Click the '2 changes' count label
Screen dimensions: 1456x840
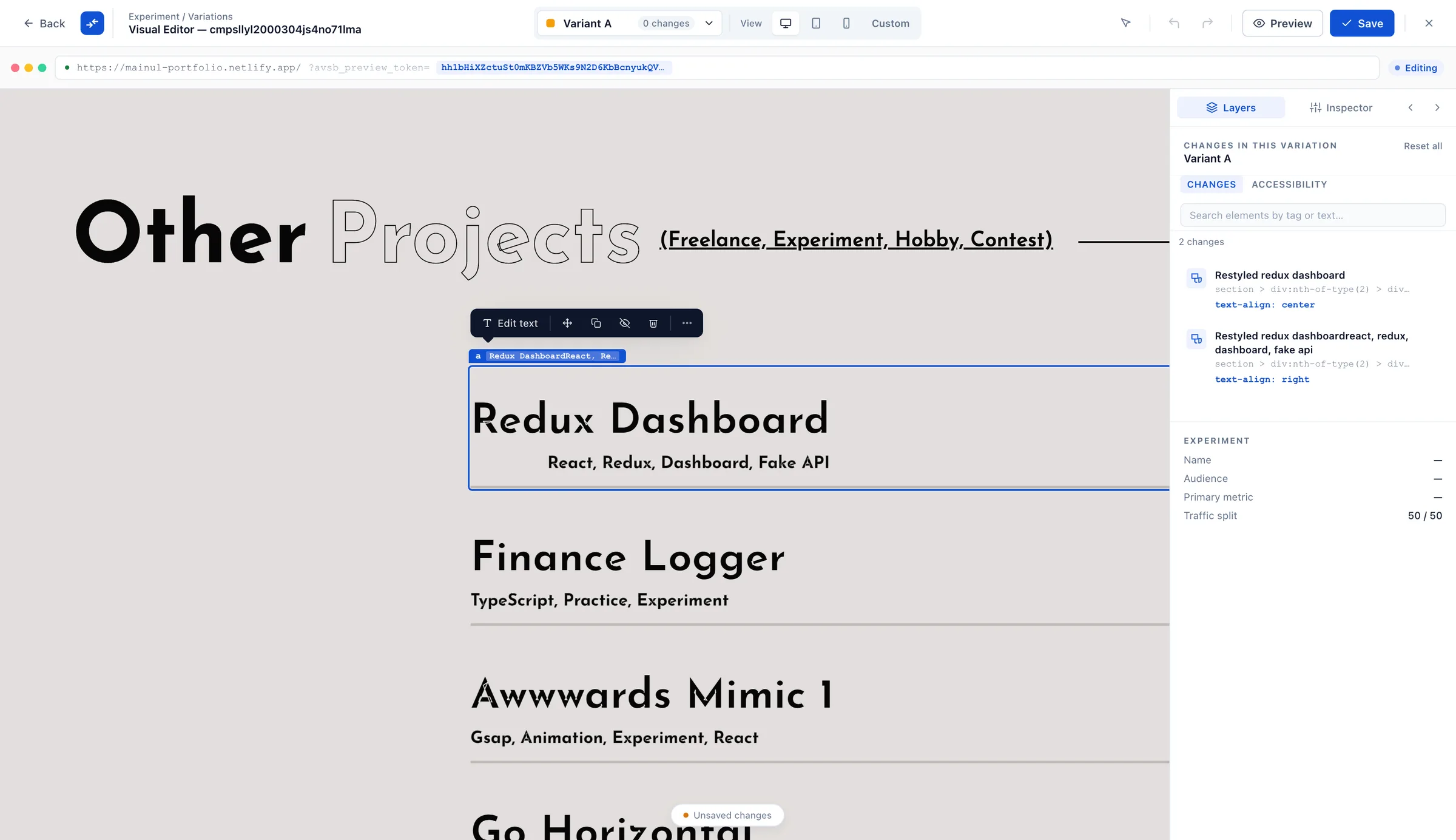[1201, 242]
